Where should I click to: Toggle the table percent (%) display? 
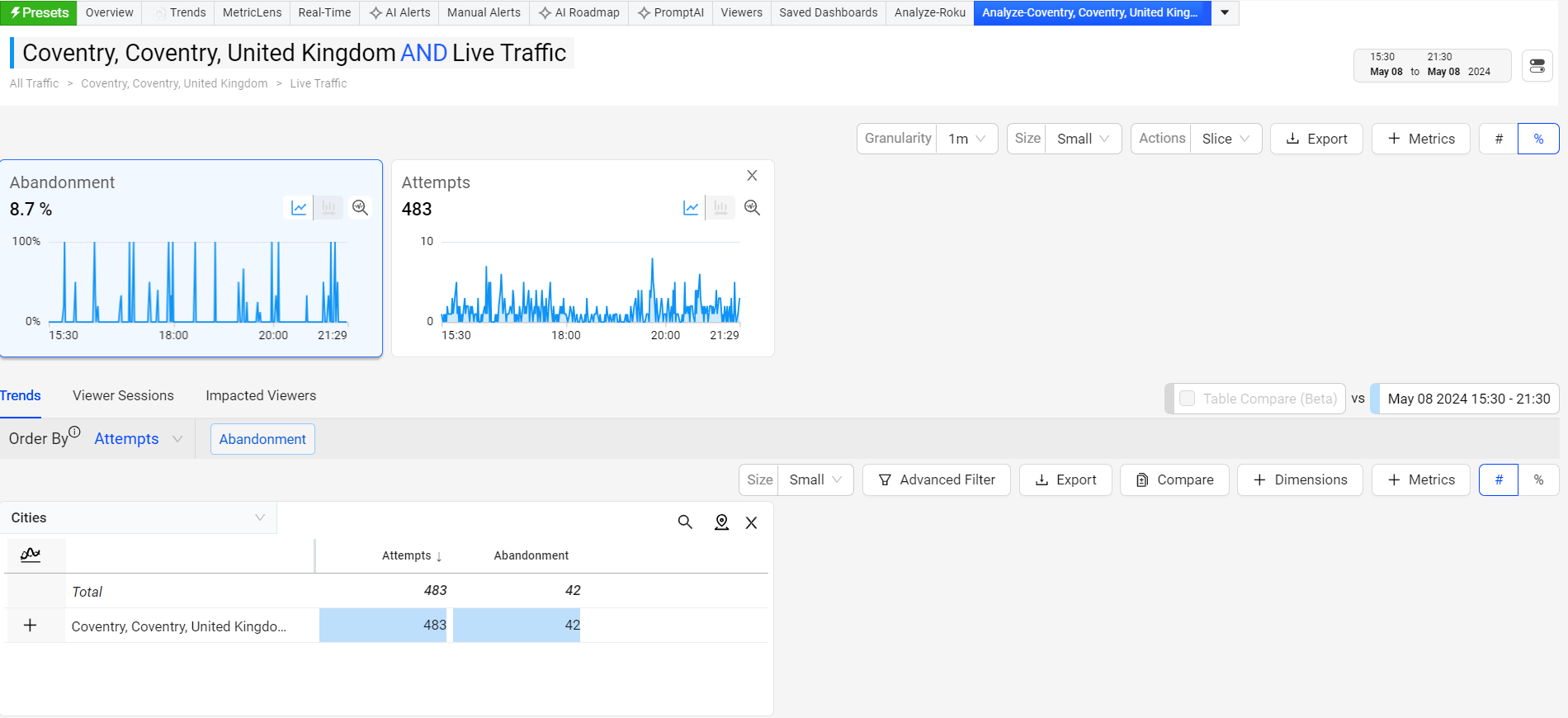click(1538, 479)
